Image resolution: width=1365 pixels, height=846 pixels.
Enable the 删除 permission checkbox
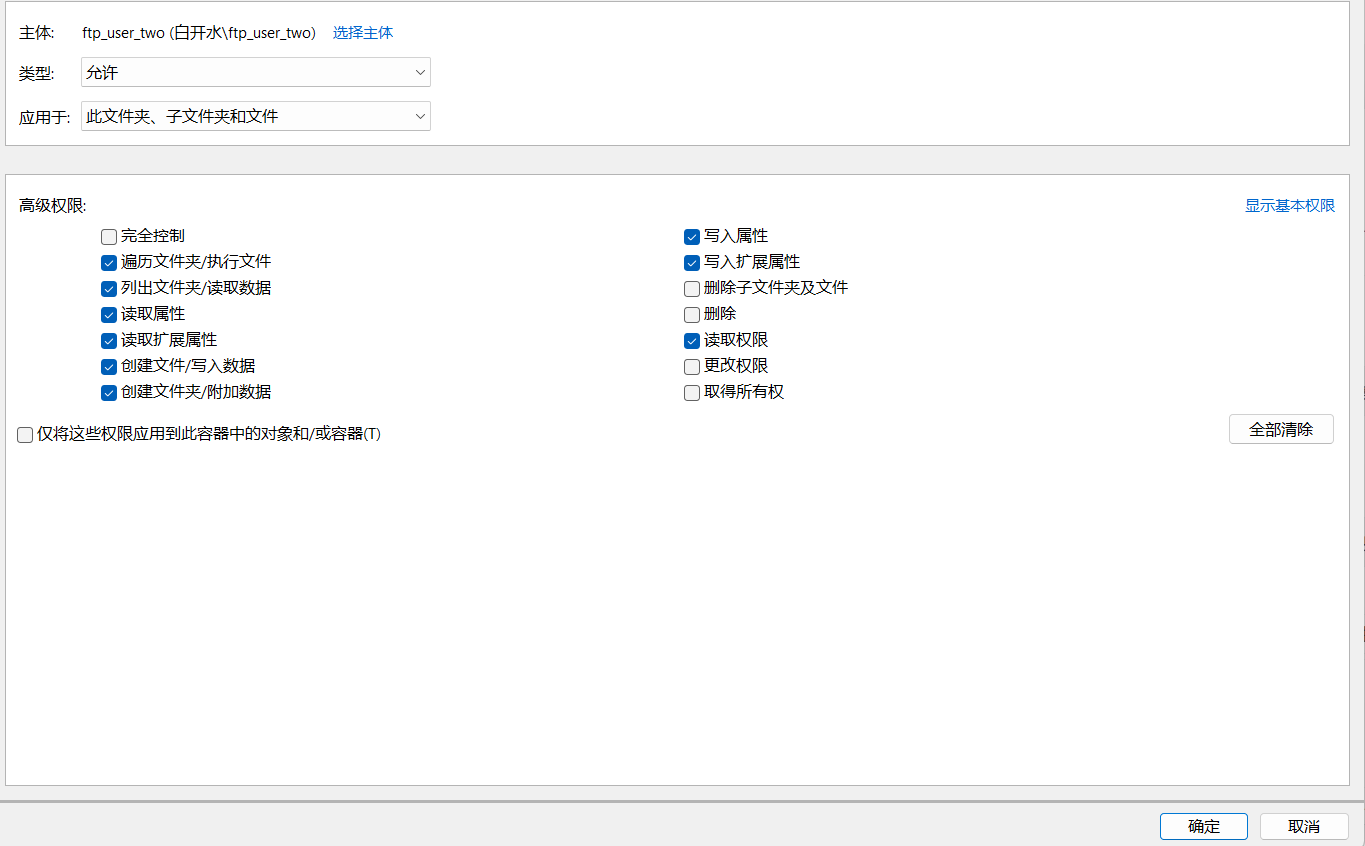692,315
